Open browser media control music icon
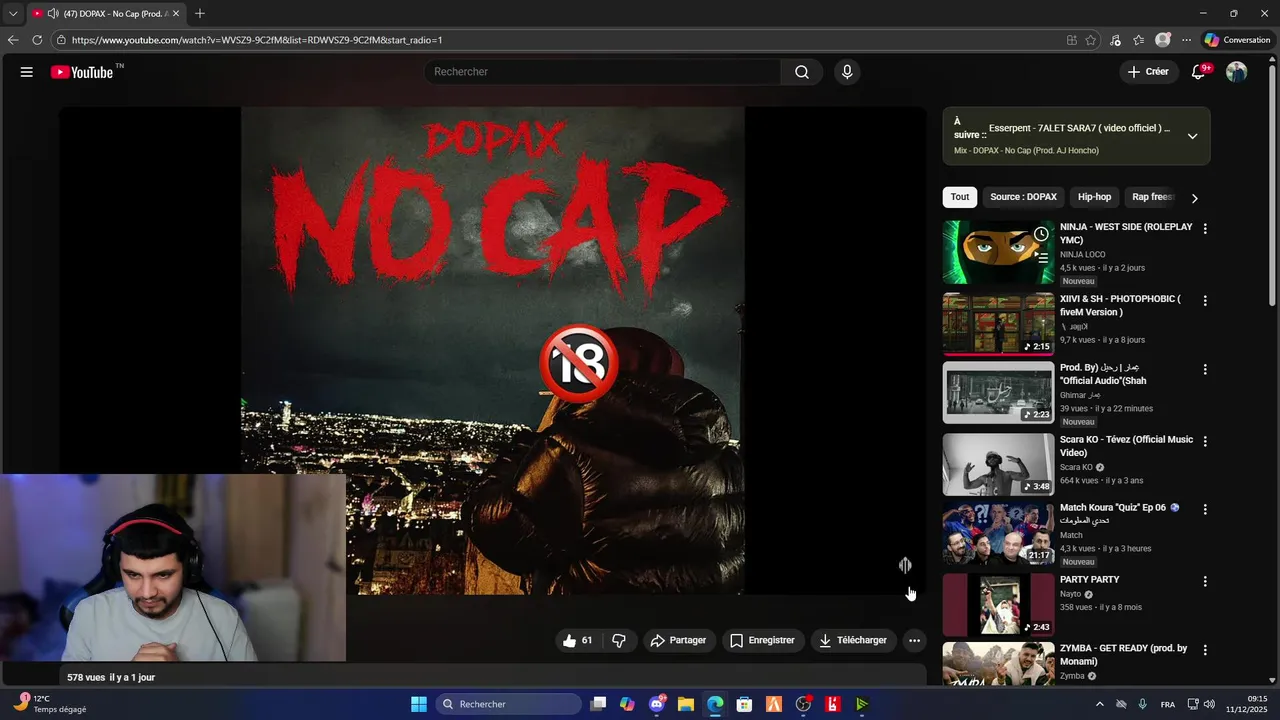Viewport: 1280px width, 720px height. tap(1115, 40)
